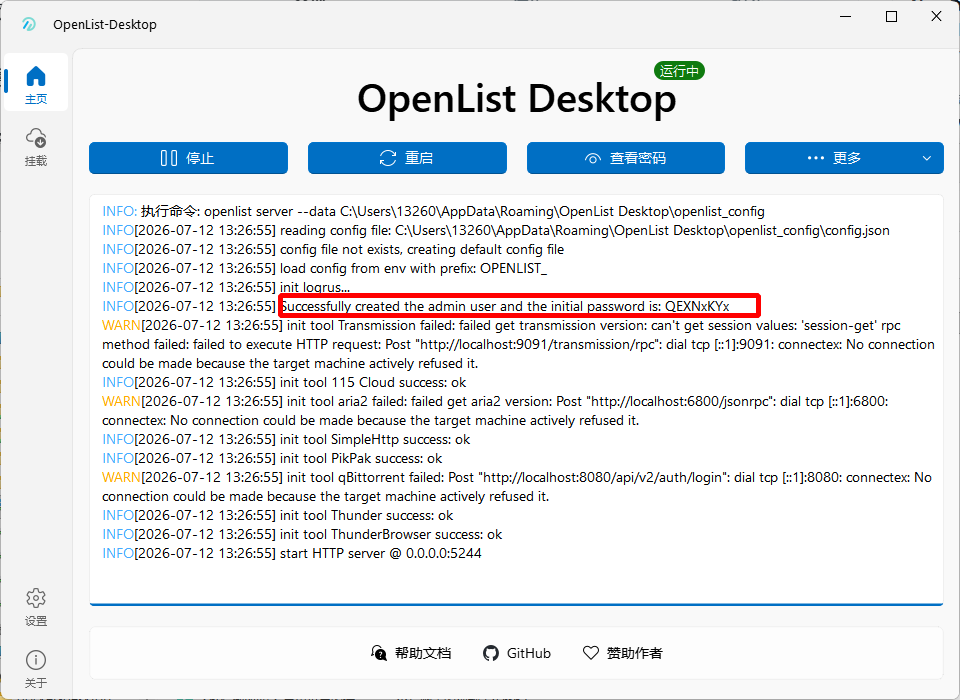Click the 执行命令 openlist server log line
This screenshot has height=700, width=960.
point(433,211)
